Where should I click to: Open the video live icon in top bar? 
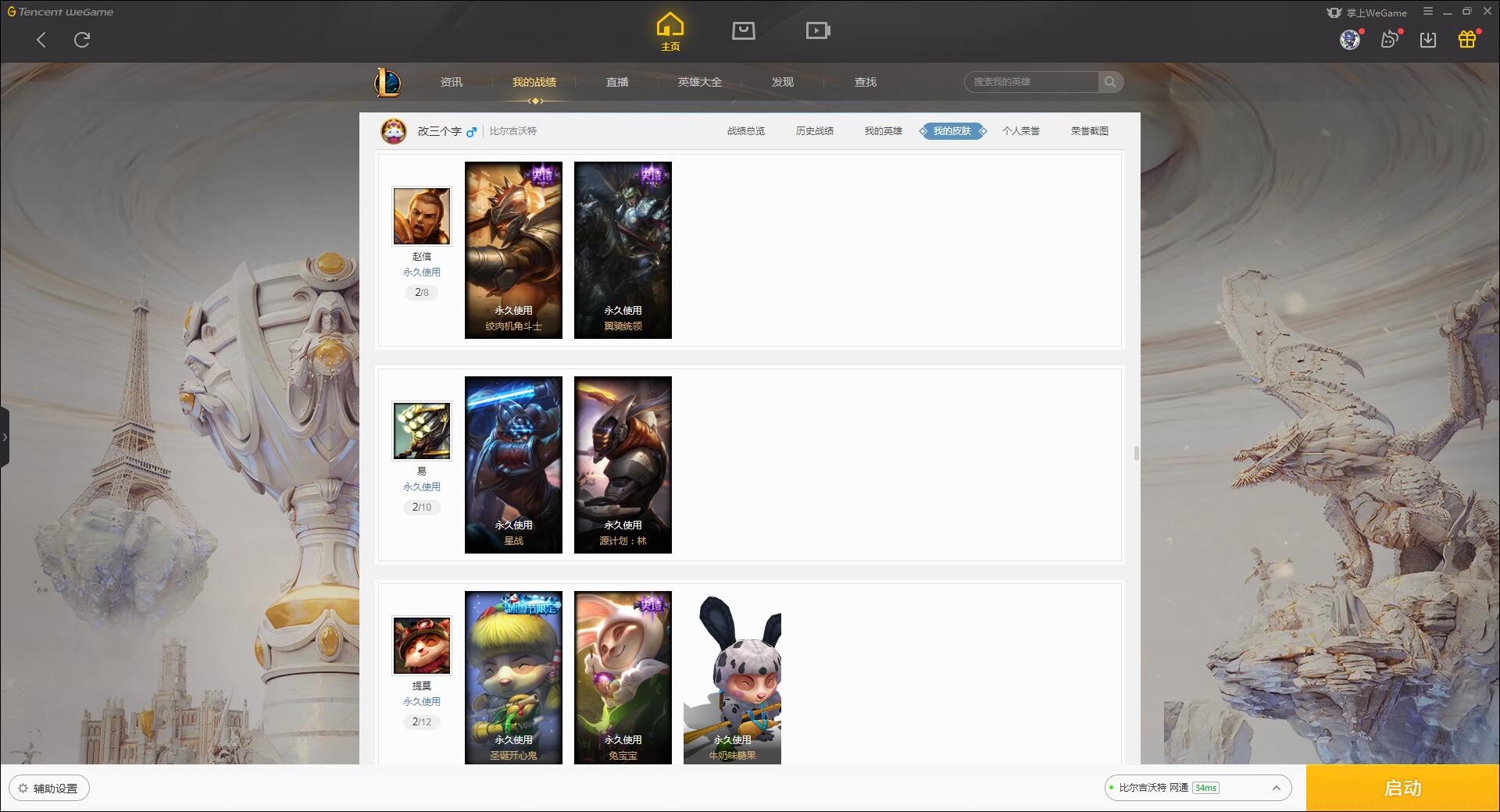pyautogui.click(x=818, y=30)
